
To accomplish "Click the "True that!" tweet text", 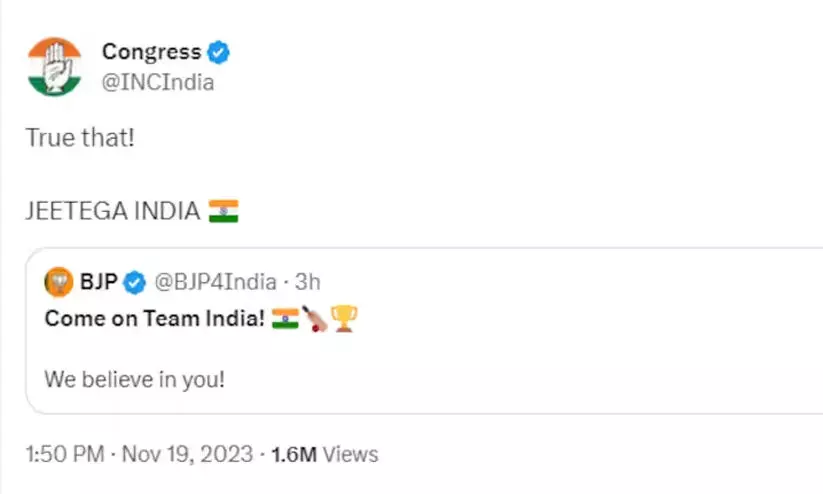I will (79, 138).
